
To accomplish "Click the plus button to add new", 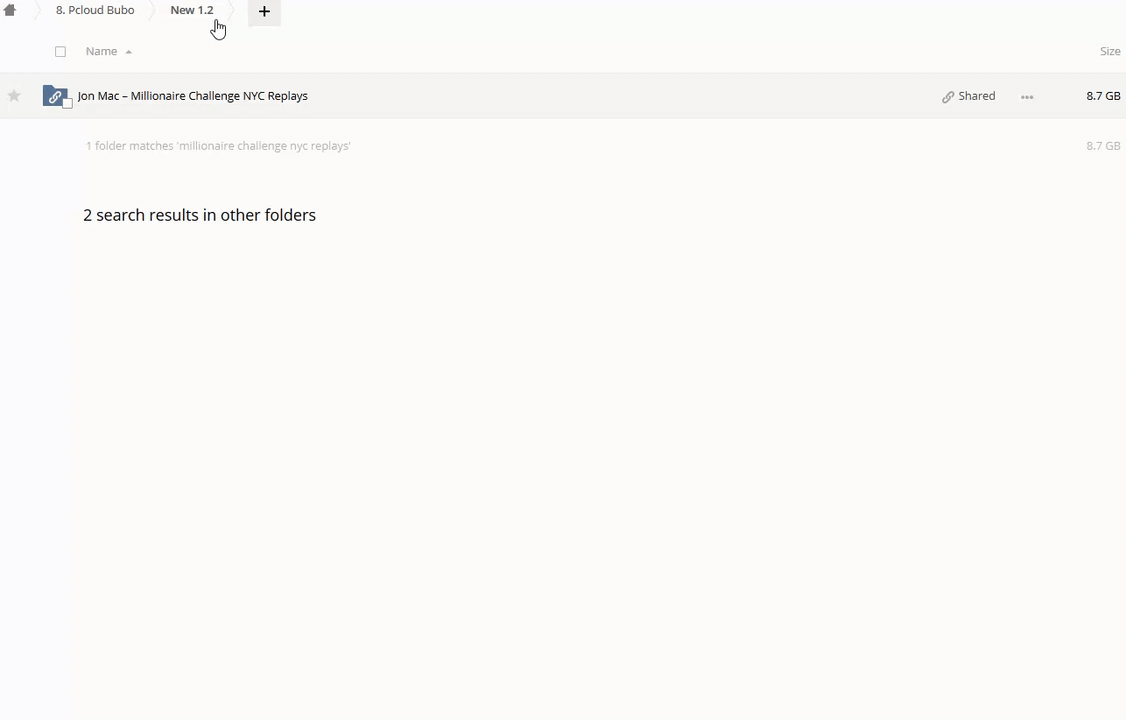I will pos(264,11).
